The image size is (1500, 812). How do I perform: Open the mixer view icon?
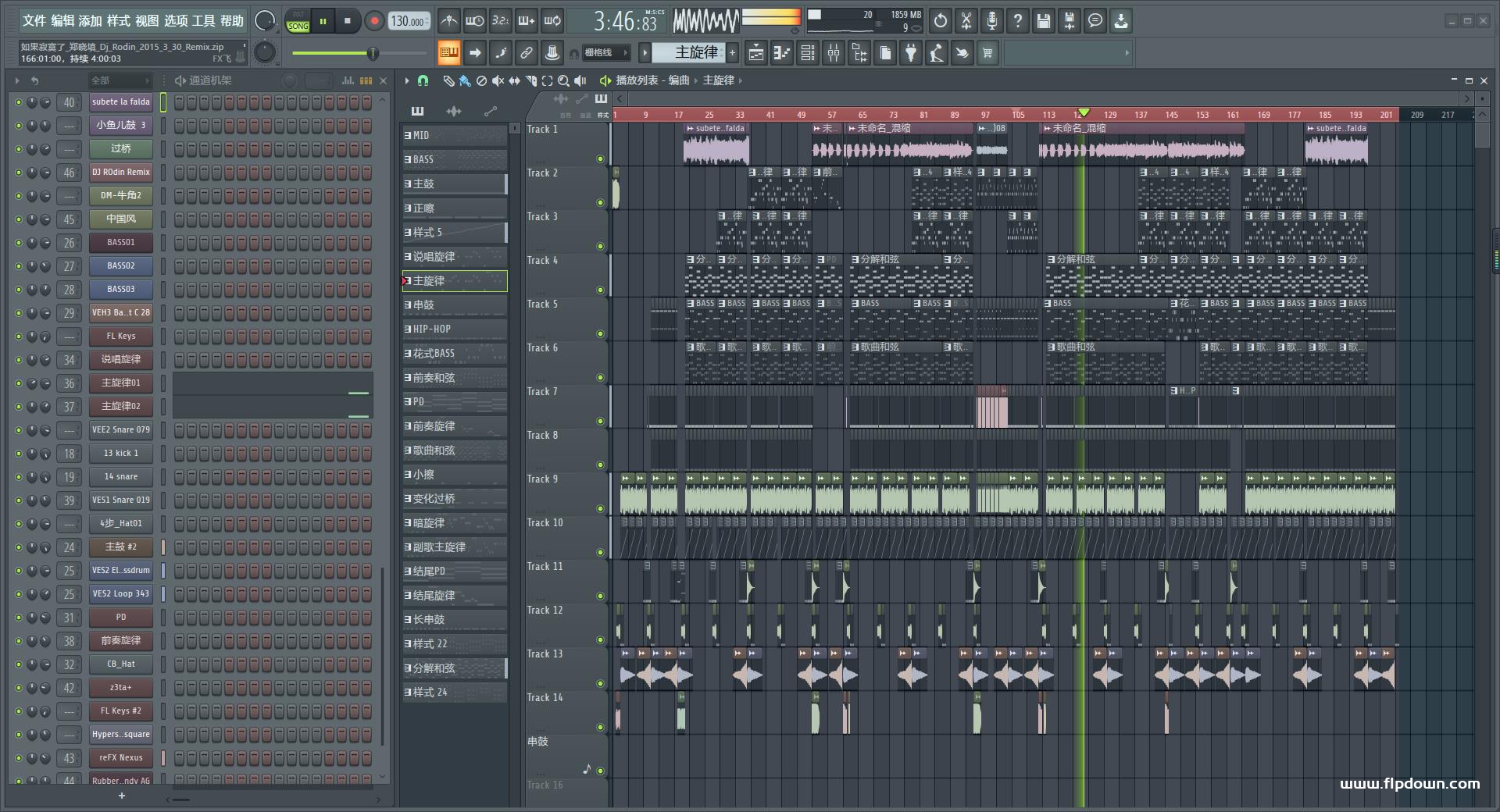(834, 53)
